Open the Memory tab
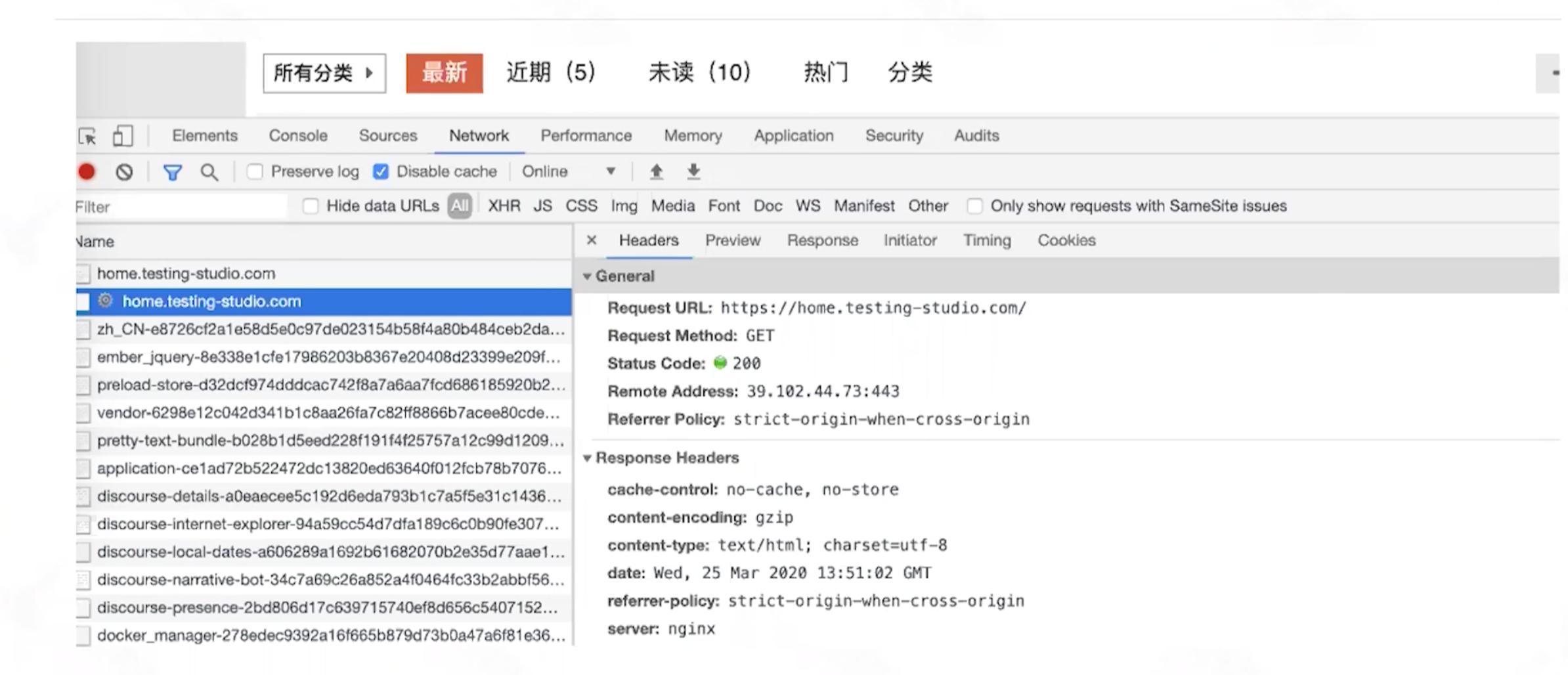Viewport: 1568px width, 675px height. click(x=693, y=136)
